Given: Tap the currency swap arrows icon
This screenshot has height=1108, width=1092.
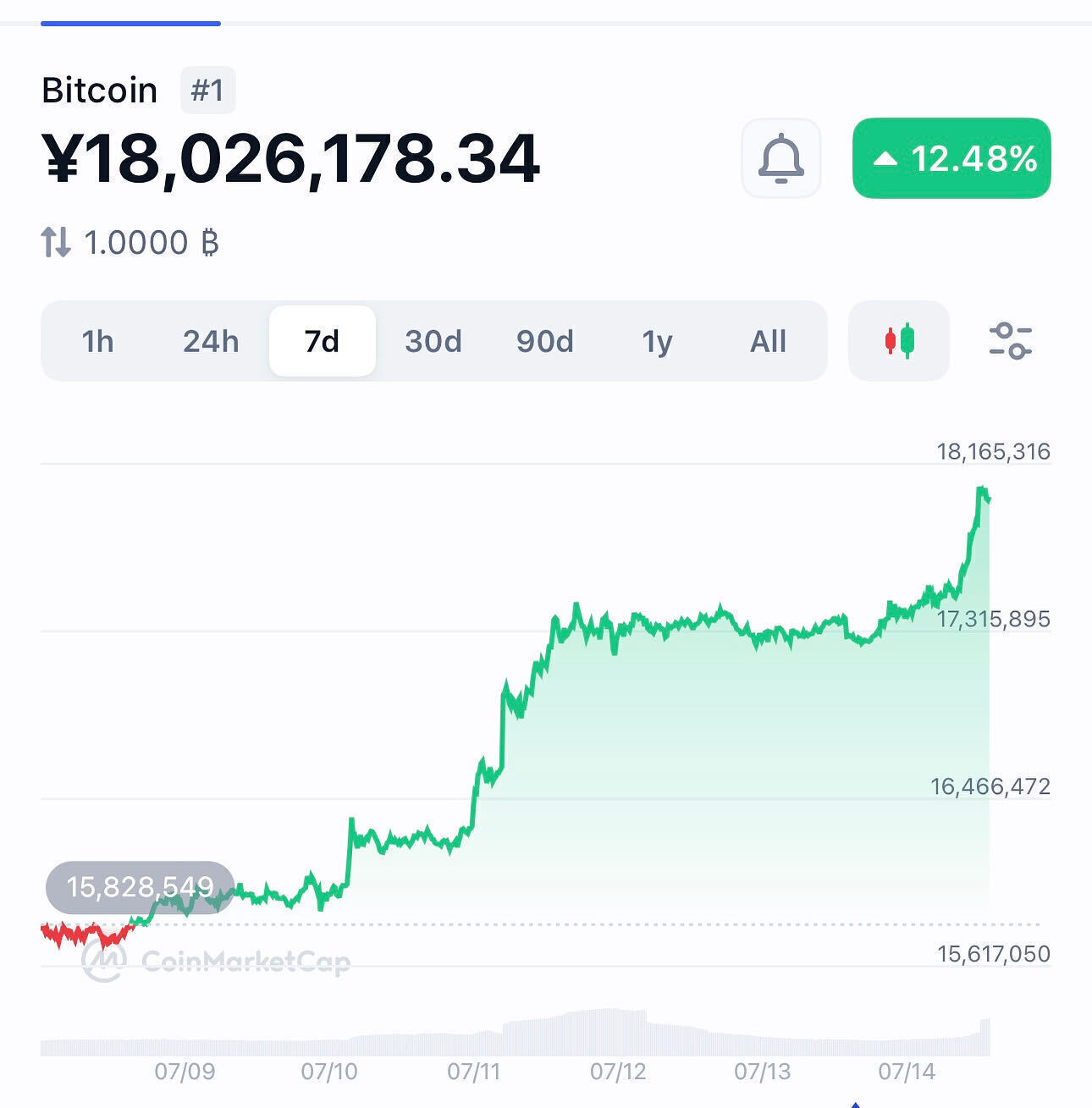Looking at the screenshot, I should click(56, 242).
